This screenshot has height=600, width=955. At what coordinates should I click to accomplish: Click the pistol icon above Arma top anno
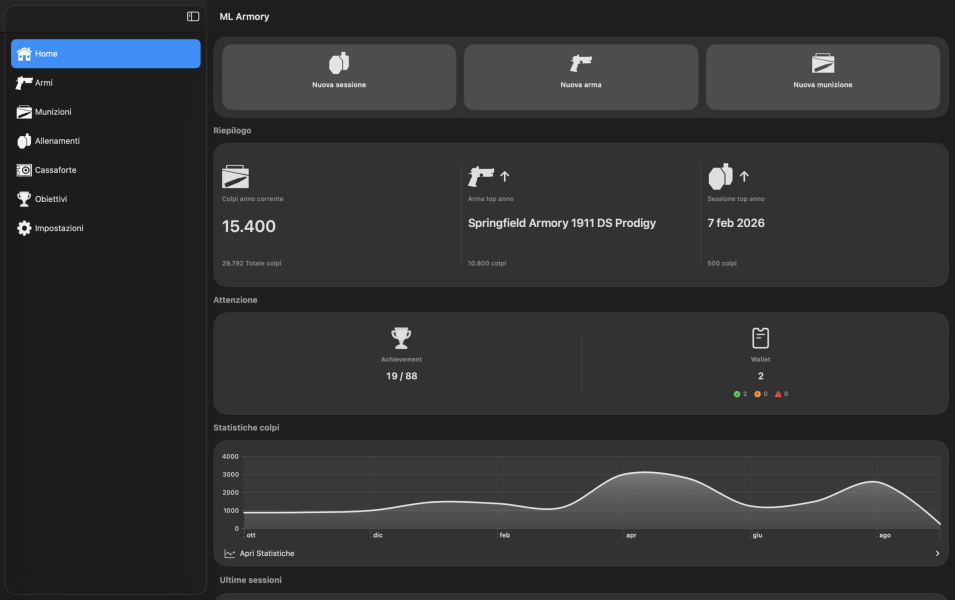pos(481,176)
